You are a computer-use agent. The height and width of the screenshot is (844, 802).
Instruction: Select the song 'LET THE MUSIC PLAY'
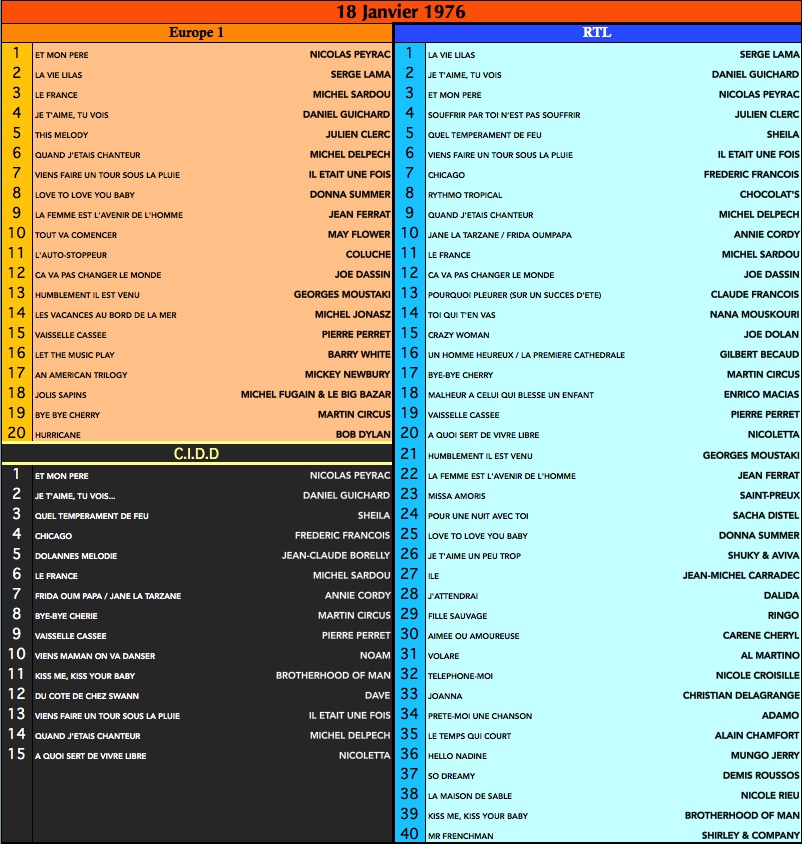tap(75, 355)
